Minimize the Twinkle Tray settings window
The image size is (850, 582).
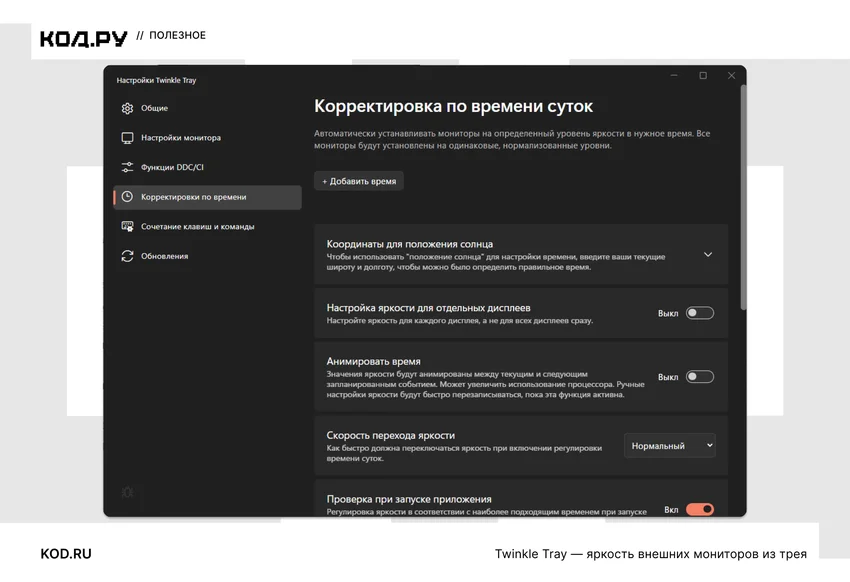(x=674, y=75)
